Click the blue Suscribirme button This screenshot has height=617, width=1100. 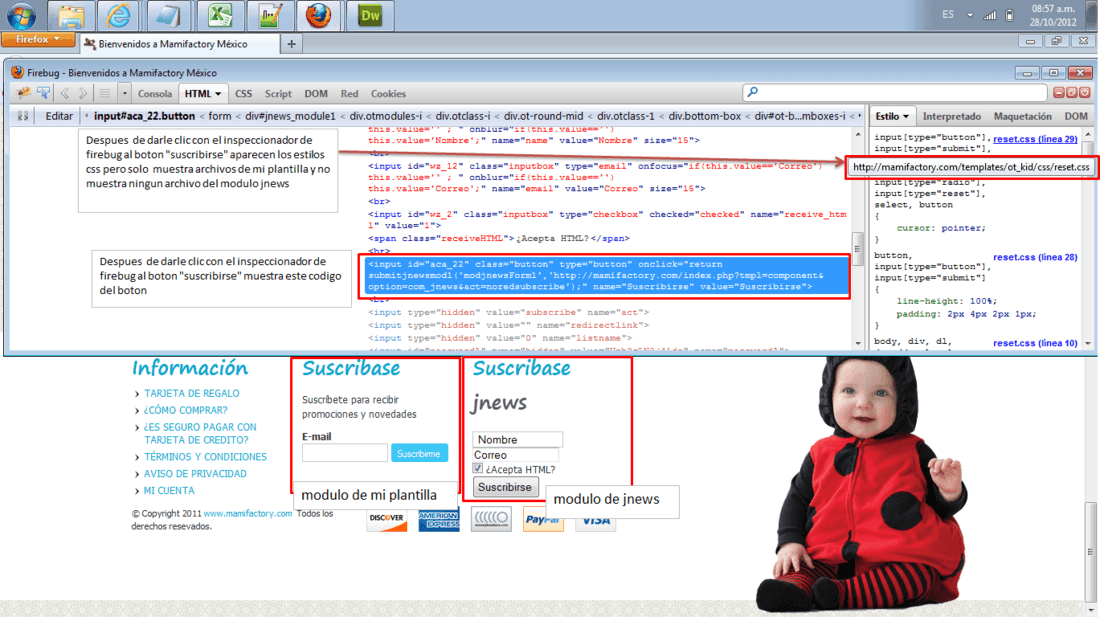pyautogui.click(x=419, y=454)
